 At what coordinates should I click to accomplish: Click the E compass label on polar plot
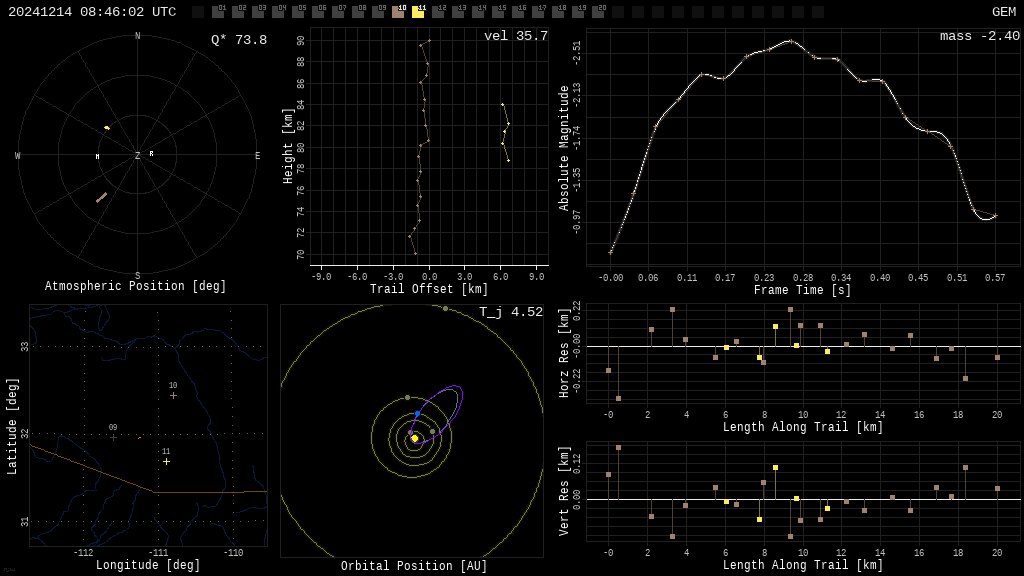[x=257, y=155]
